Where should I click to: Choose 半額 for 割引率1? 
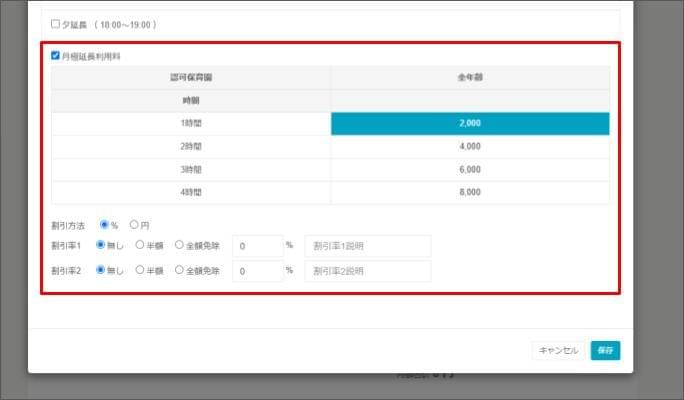coord(140,244)
